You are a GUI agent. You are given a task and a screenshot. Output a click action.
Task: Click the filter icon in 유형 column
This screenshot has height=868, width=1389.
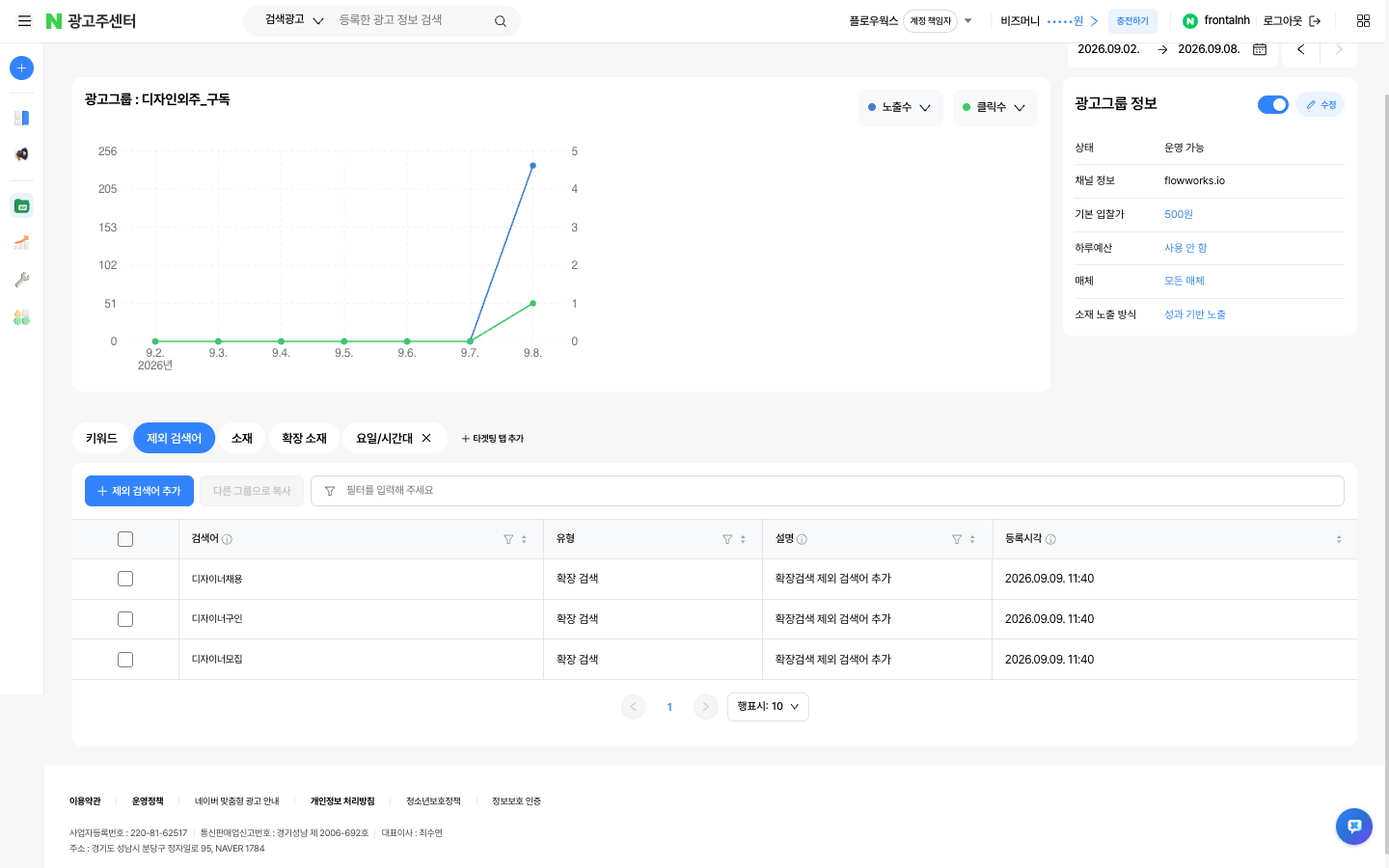[x=727, y=539]
